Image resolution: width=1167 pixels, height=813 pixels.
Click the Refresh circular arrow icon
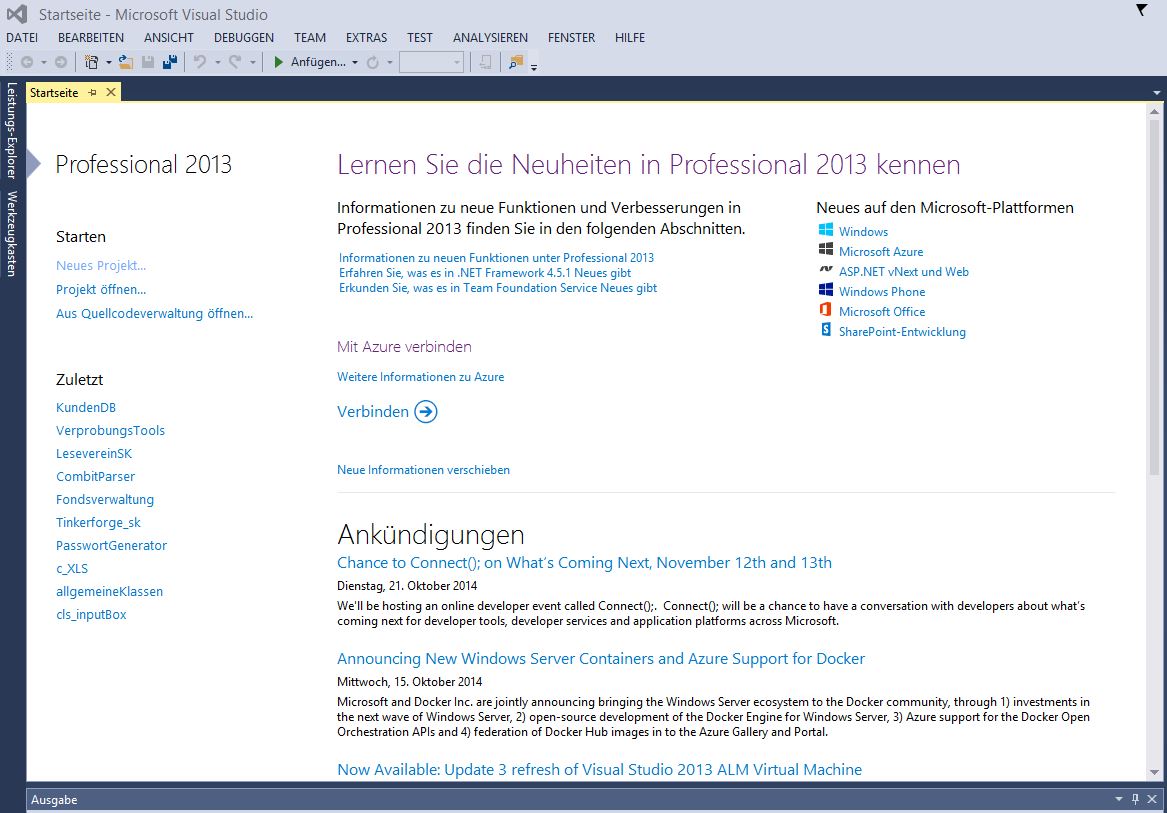(372, 63)
